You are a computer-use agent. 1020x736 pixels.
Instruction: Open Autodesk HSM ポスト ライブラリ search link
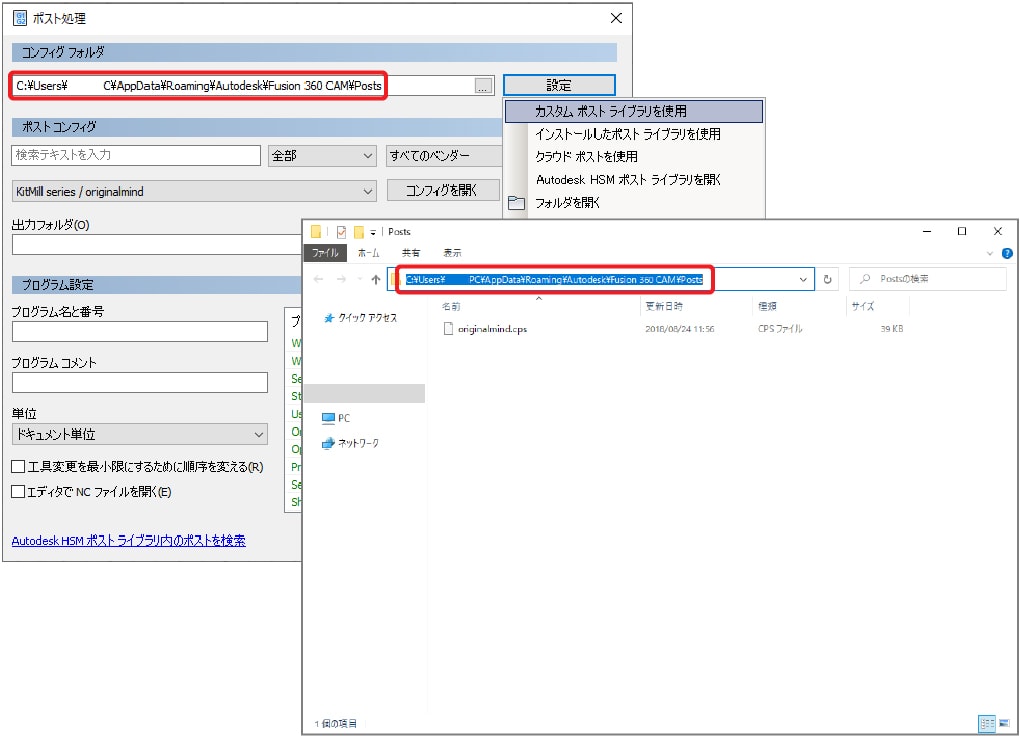128,541
